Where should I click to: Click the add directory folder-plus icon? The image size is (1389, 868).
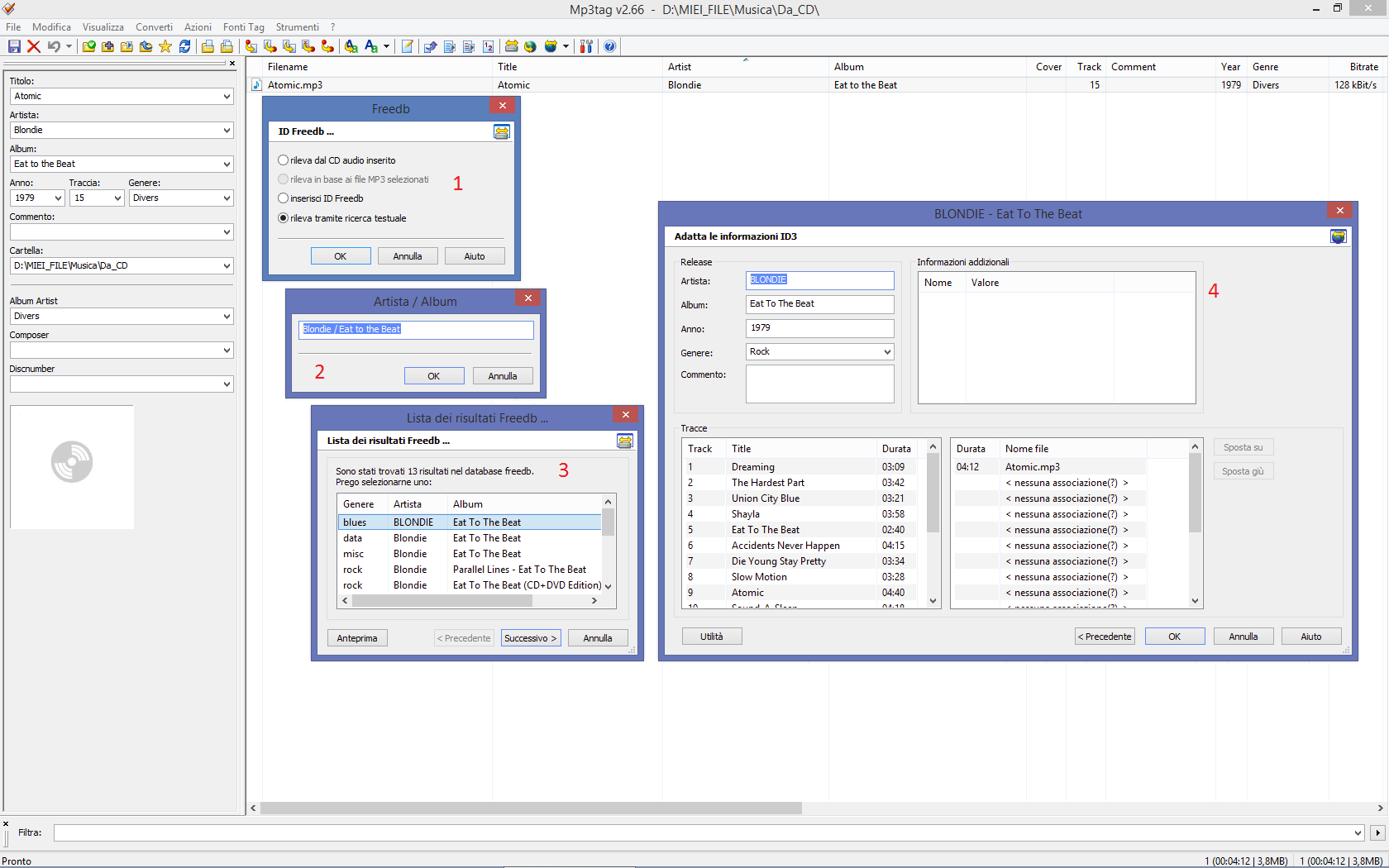108,46
